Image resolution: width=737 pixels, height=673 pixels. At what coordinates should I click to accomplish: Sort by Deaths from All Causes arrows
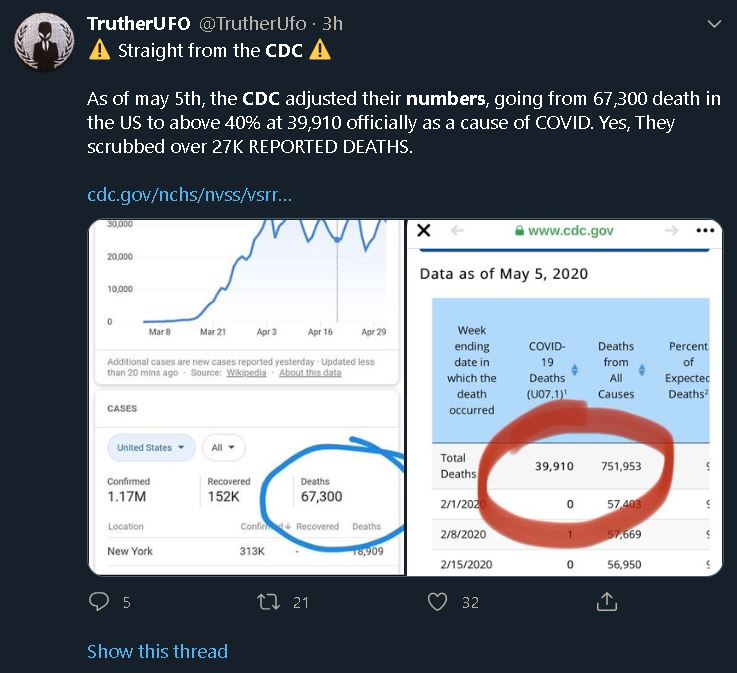(642, 370)
